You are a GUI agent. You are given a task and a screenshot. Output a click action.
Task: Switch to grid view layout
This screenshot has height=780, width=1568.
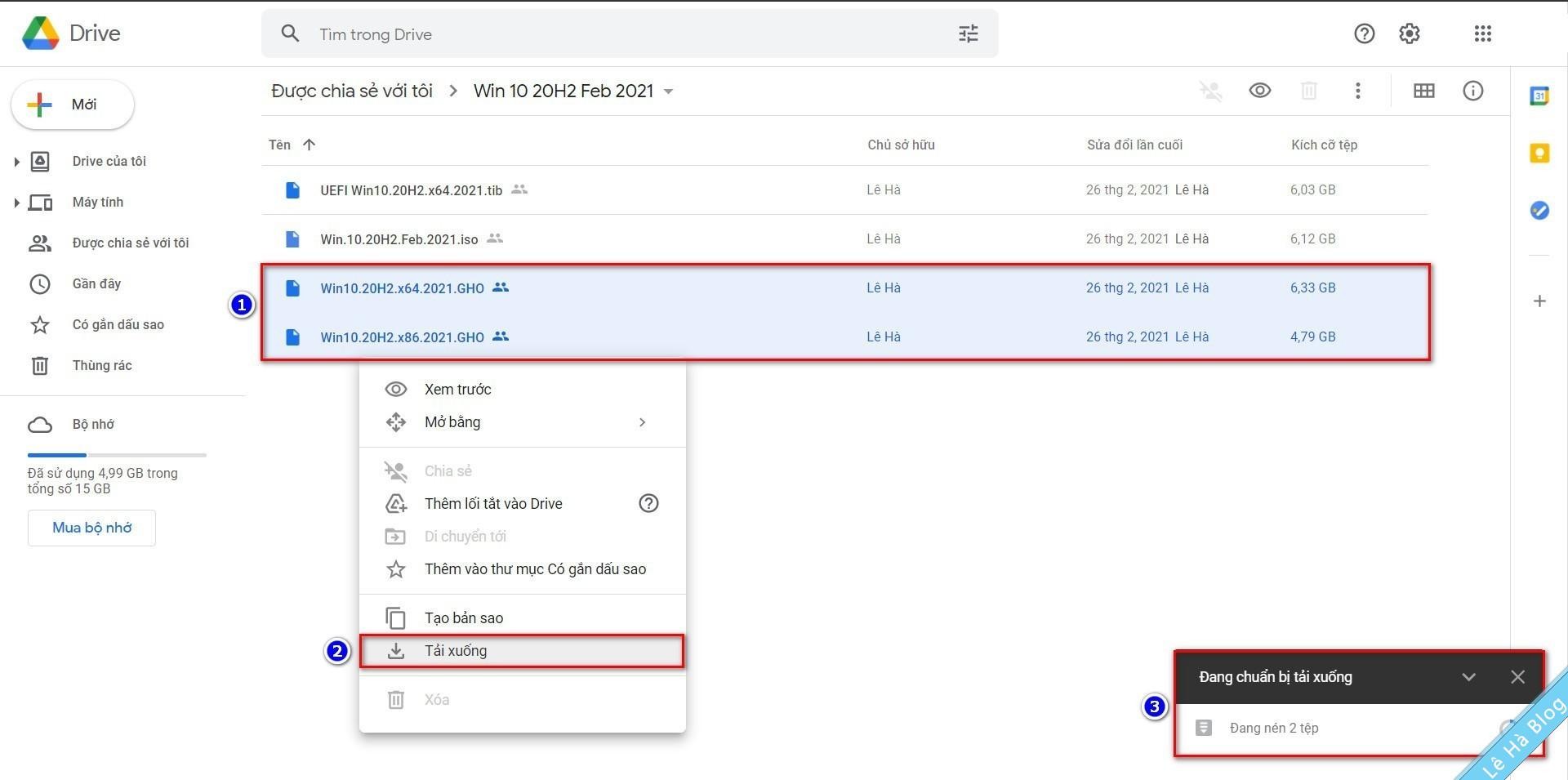coord(1423,91)
